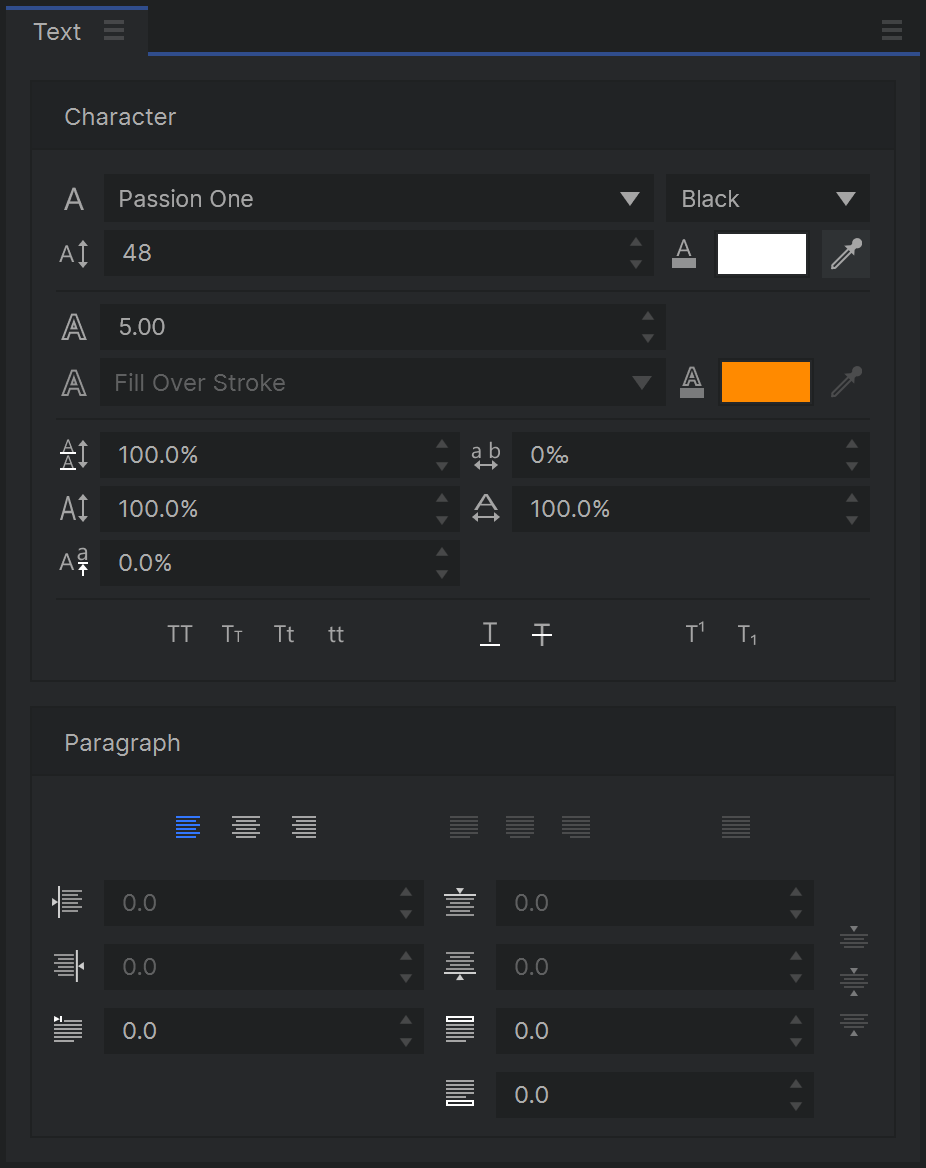This screenshot has width=926, height=1168.
Task: Click the white text fill color swatch
Action: click(762, 254)
